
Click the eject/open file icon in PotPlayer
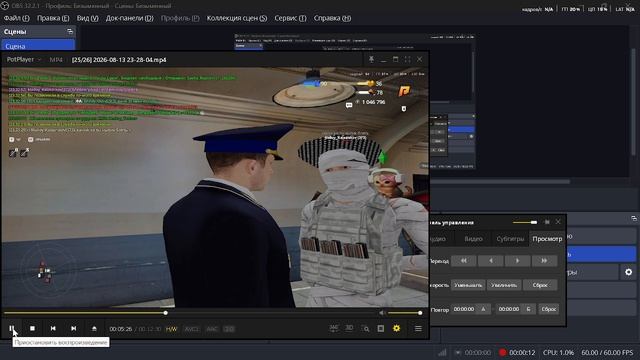94,328
